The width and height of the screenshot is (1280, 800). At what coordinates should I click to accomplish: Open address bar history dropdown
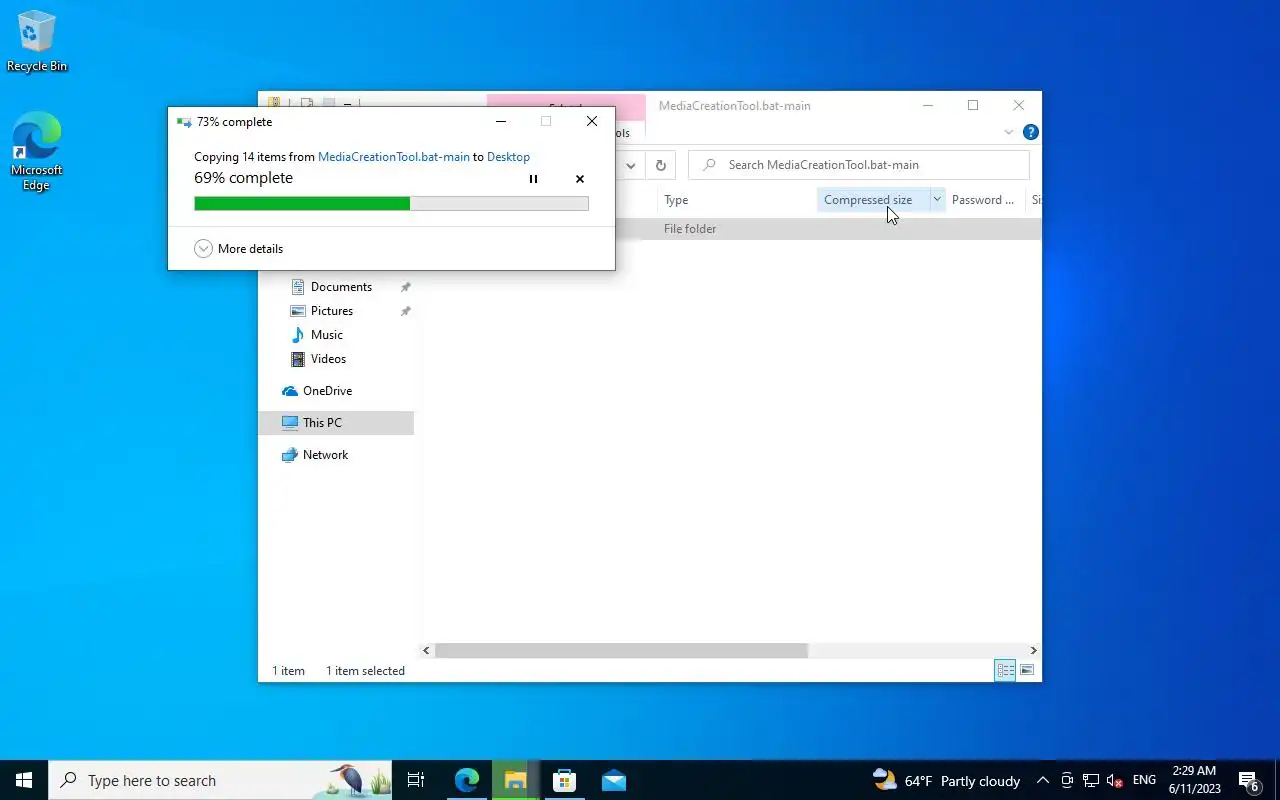click(630, 165)
